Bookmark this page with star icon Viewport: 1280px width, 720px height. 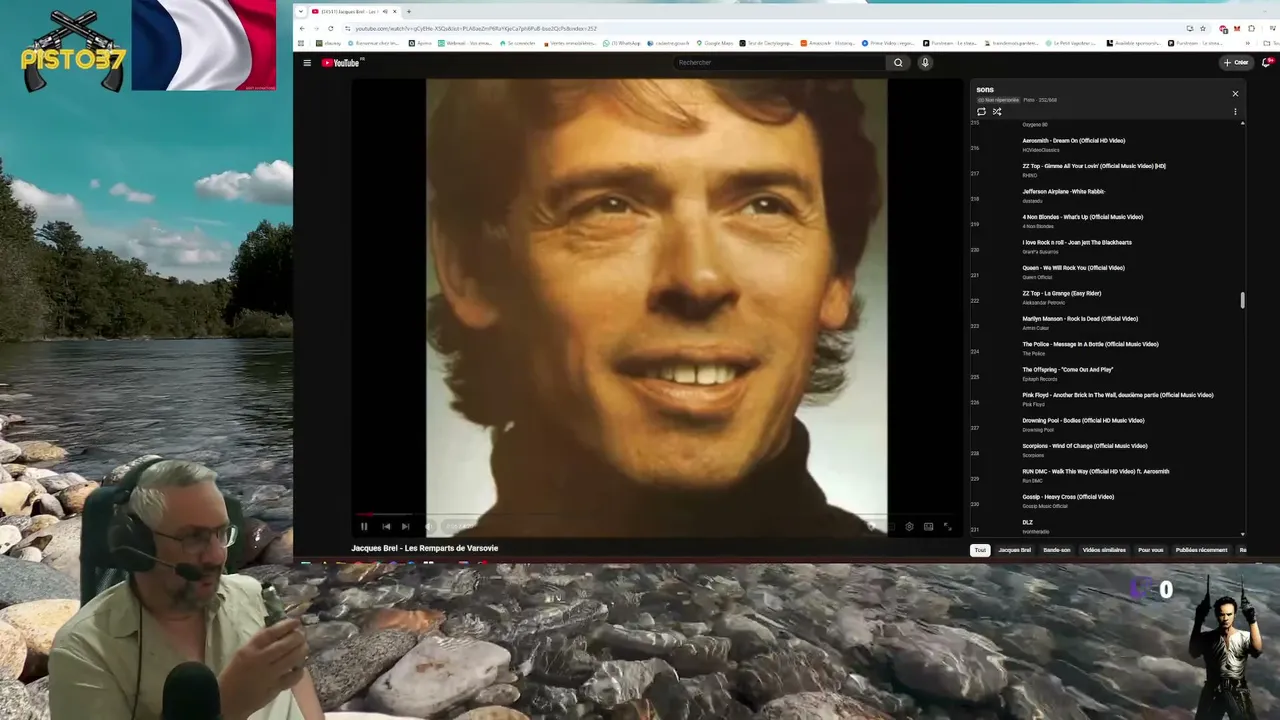[x=1202, y=28]
